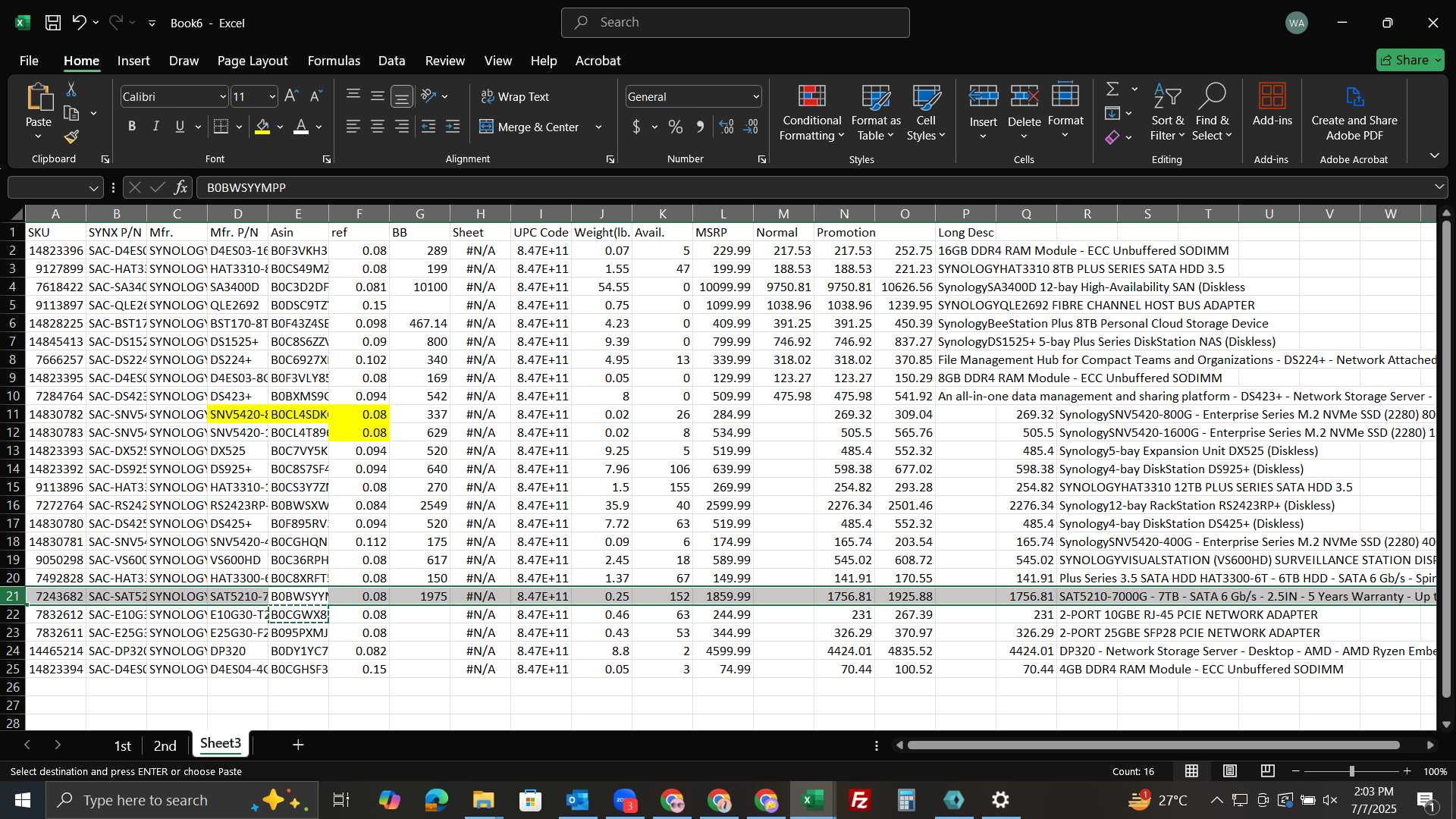Apply red font color A
Viewport: 1456px width, 819px height.
pyautogui.click(x=301, y=127)
